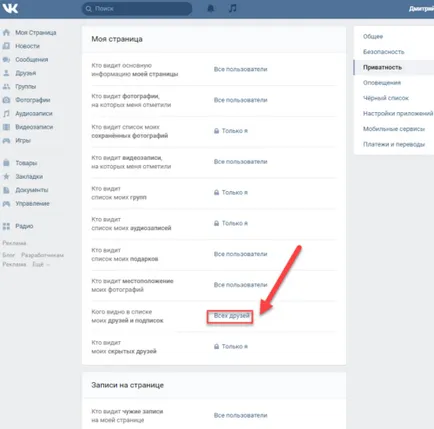The image size is (434, 429).
Task: Open Платежи и переводы settings section
Action: tap(394, 144)
